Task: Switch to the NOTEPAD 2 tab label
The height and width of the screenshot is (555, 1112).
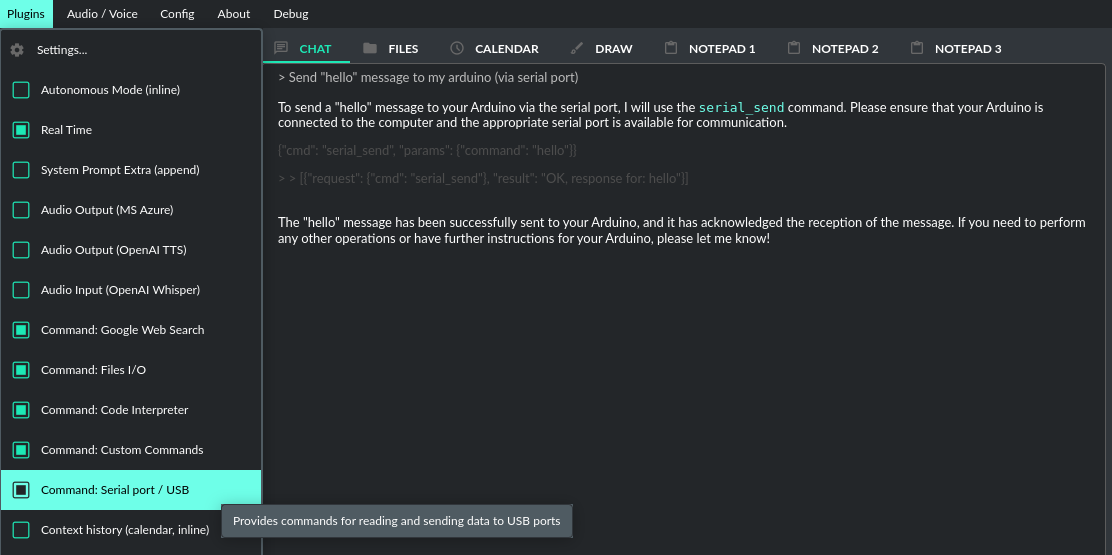Action: (845, 48)
